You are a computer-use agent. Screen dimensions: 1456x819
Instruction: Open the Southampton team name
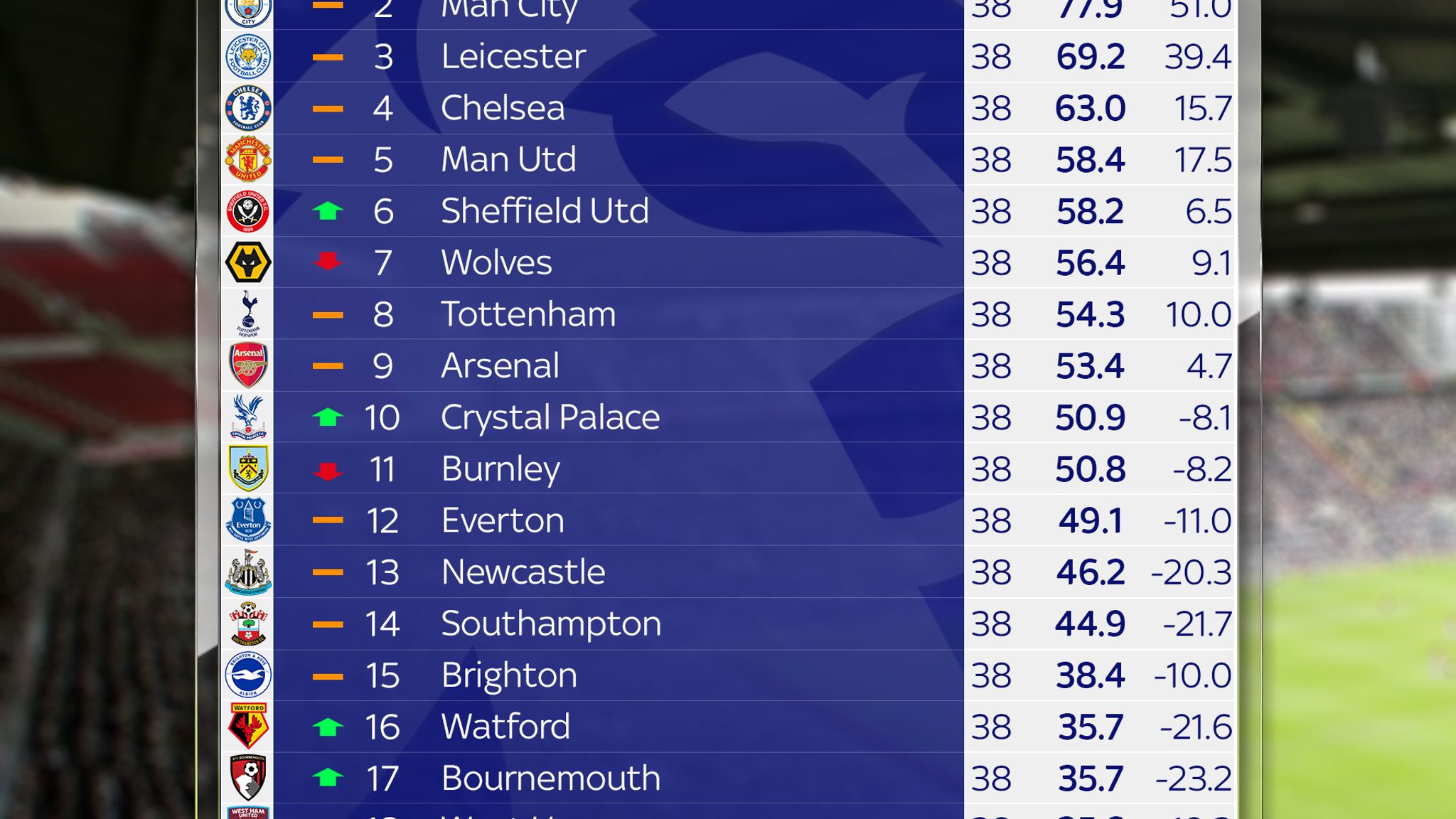tap(550, 624)
